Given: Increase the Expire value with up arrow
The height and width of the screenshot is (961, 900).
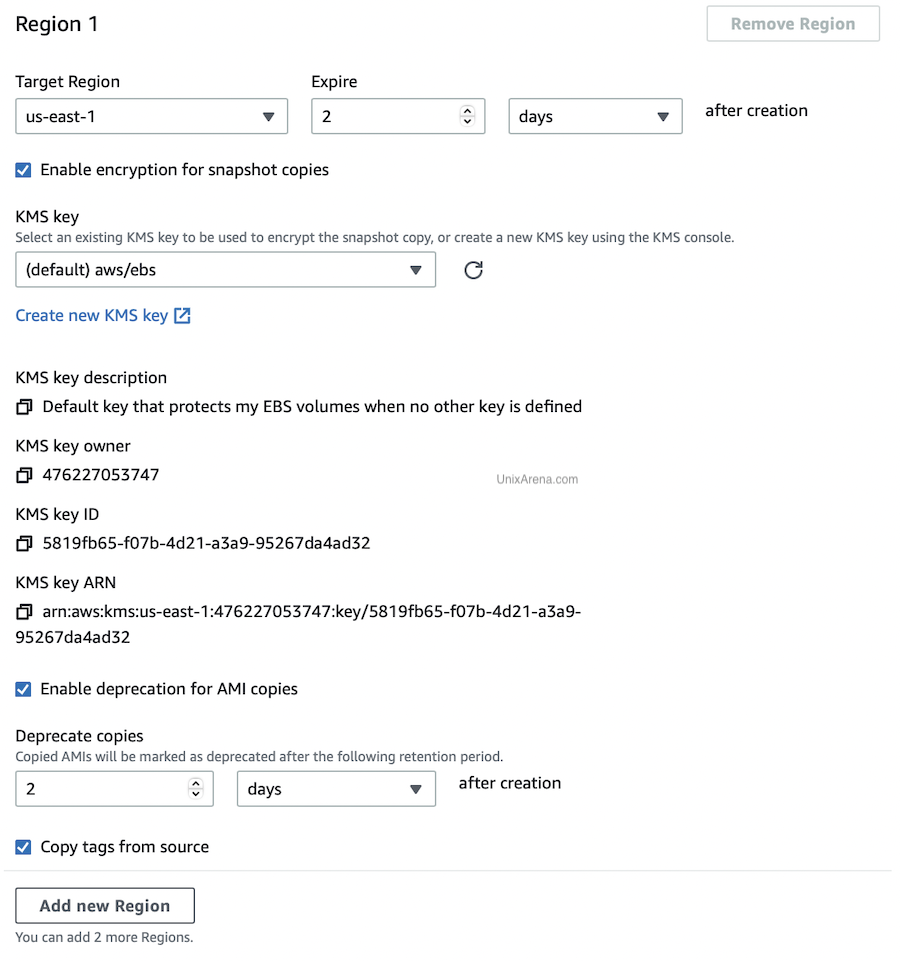Looking at the screenshot, I should [x=467, y=111].
